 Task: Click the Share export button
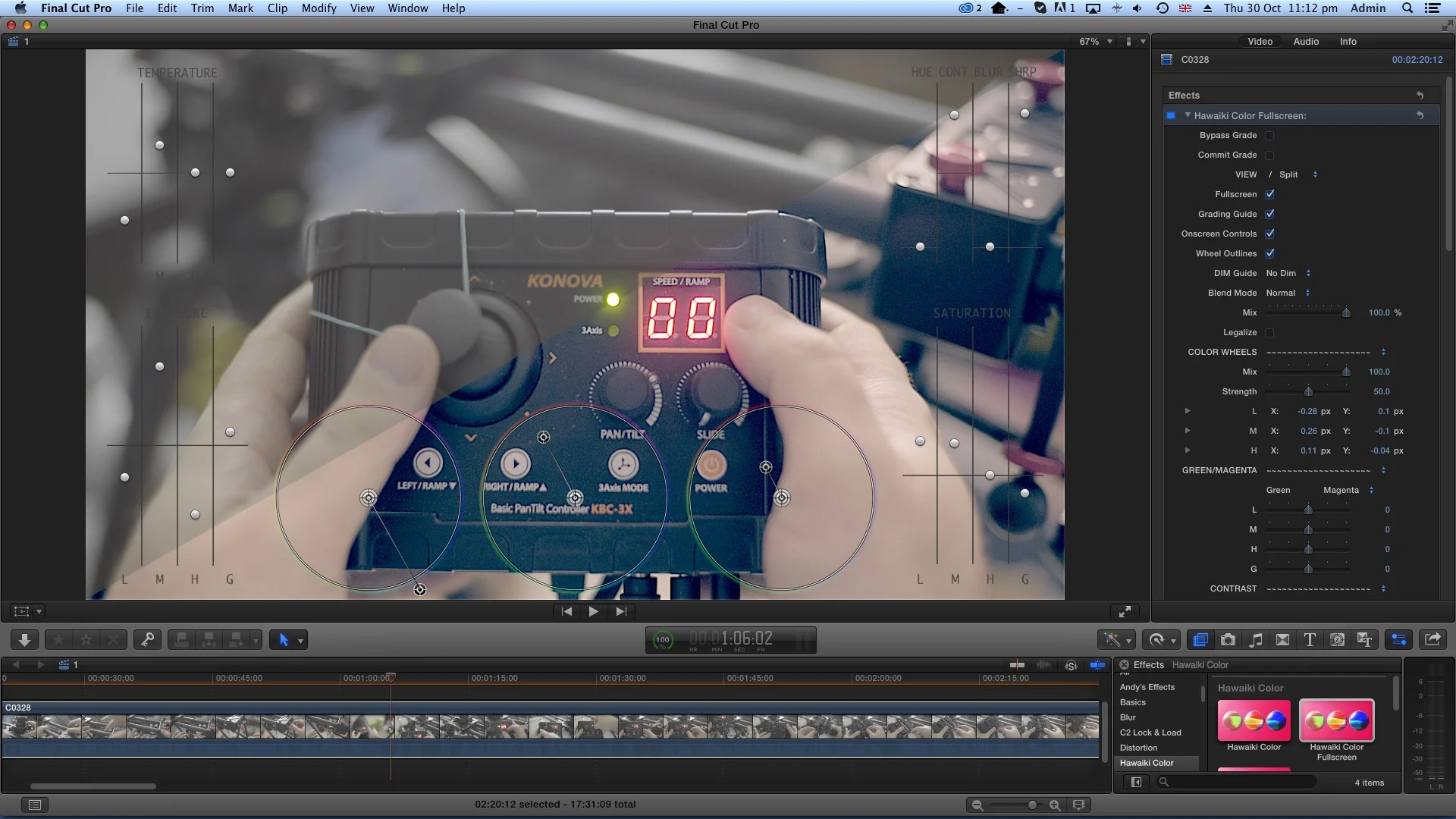point(1432,640)
